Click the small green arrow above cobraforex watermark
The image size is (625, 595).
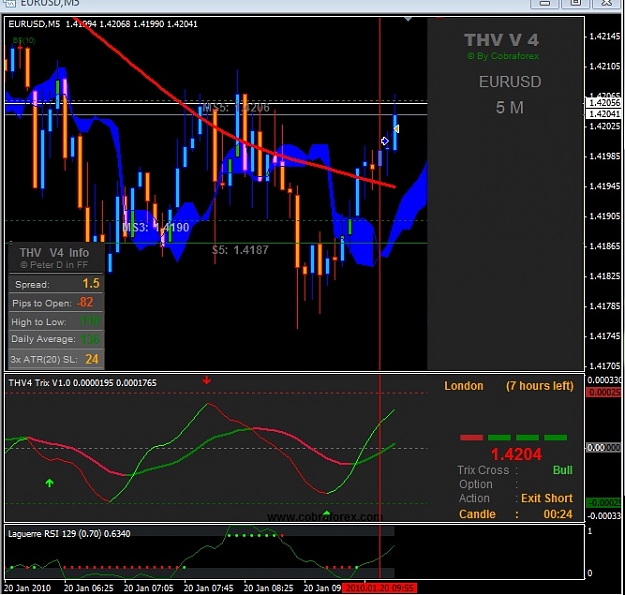click(326, 513)
